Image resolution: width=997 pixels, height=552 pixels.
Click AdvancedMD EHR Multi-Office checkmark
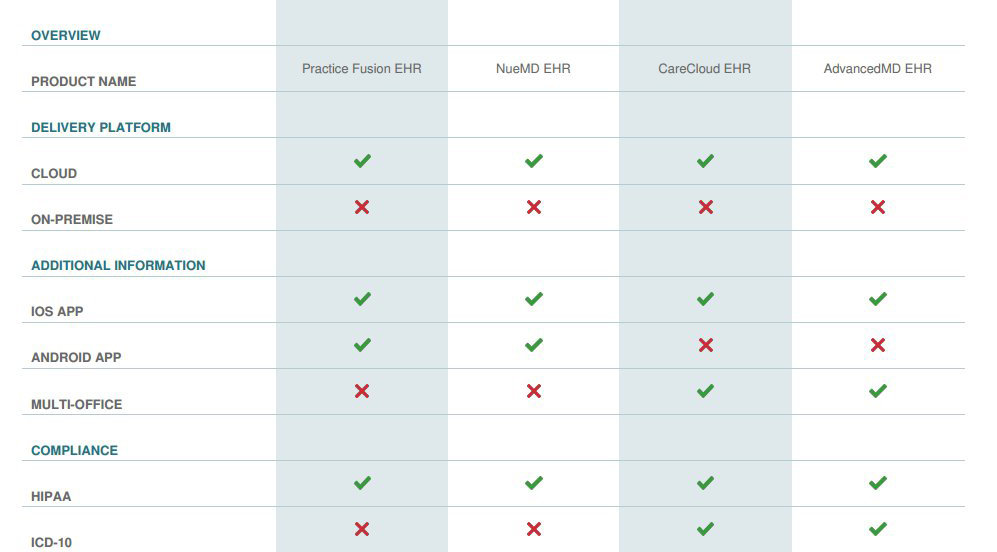point(877,390)
